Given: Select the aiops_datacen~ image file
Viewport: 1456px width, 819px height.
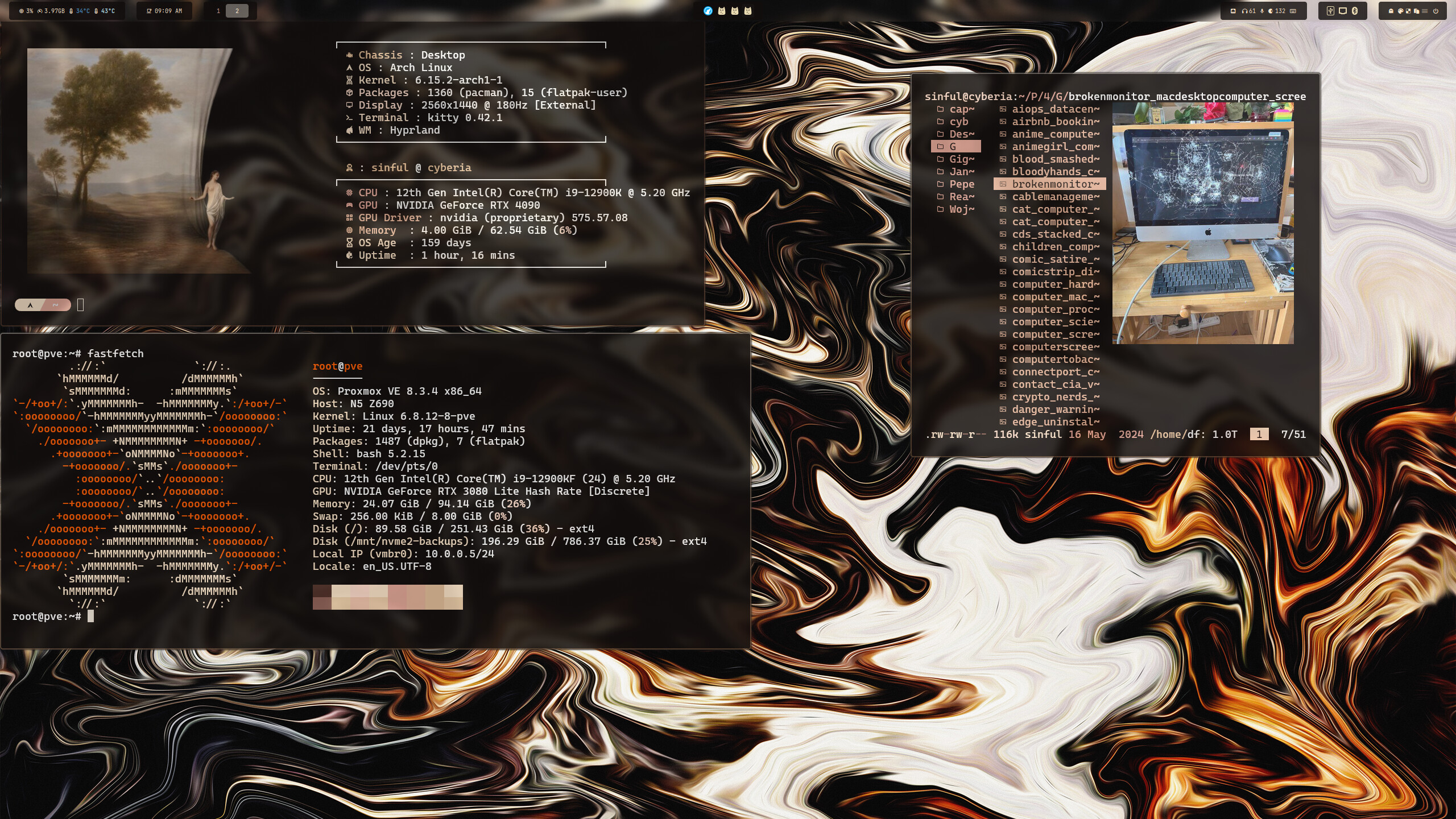Looking at the screenshot, I should click(x=1050, y=109).
